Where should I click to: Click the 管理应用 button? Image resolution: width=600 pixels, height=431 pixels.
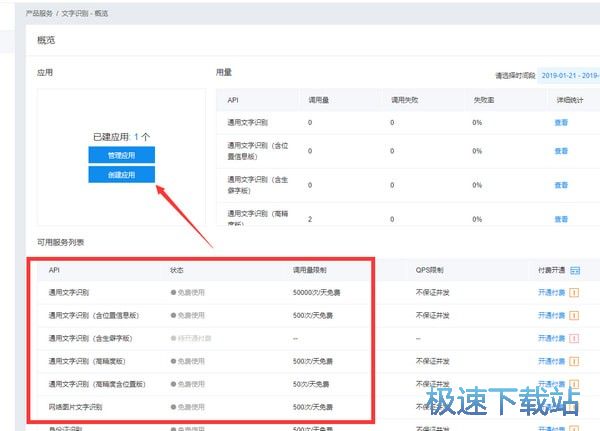click(121, 155)
